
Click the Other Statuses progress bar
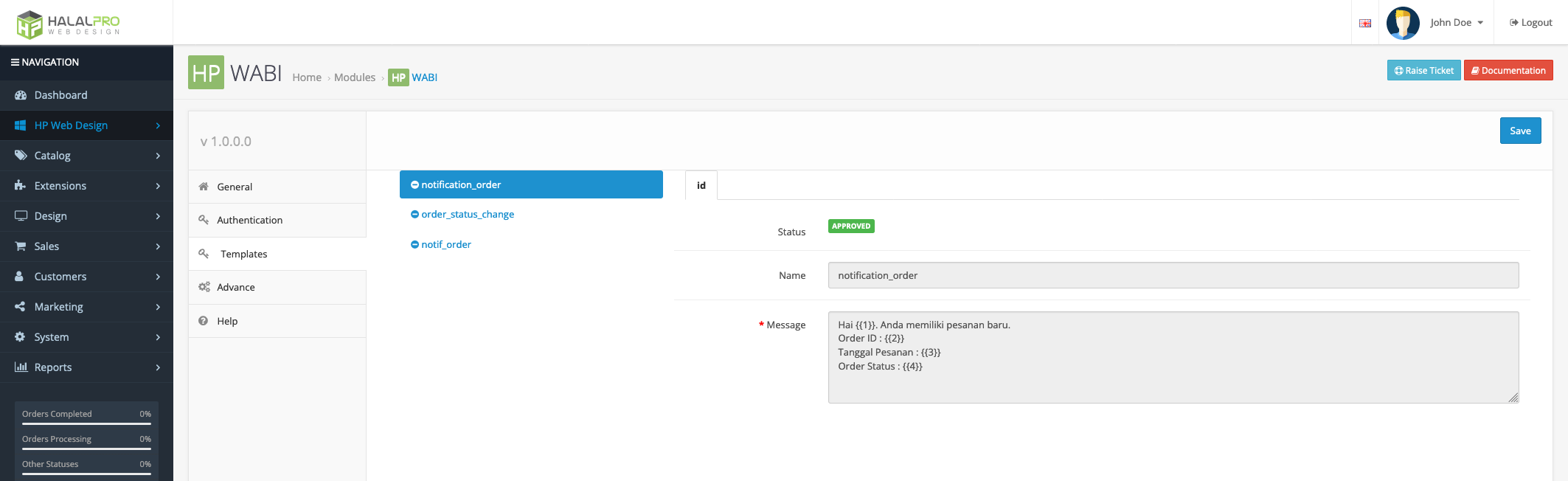tap(86, 474)
